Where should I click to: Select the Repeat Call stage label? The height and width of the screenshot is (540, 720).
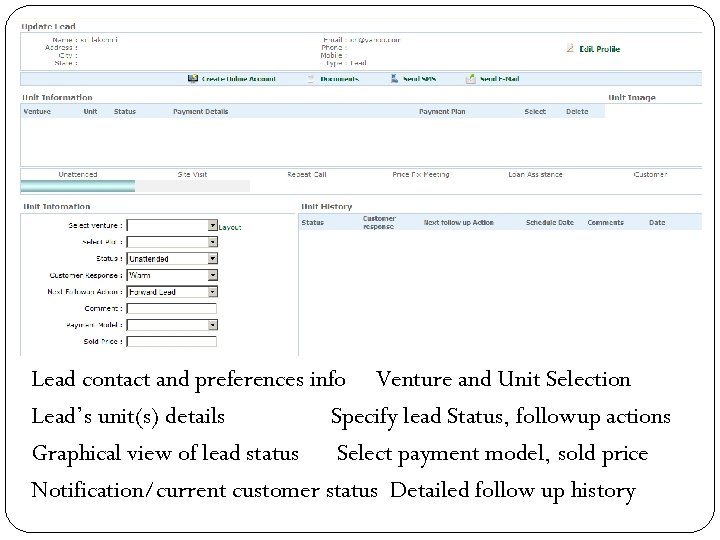pyautogui.click(x=307, y=174)
